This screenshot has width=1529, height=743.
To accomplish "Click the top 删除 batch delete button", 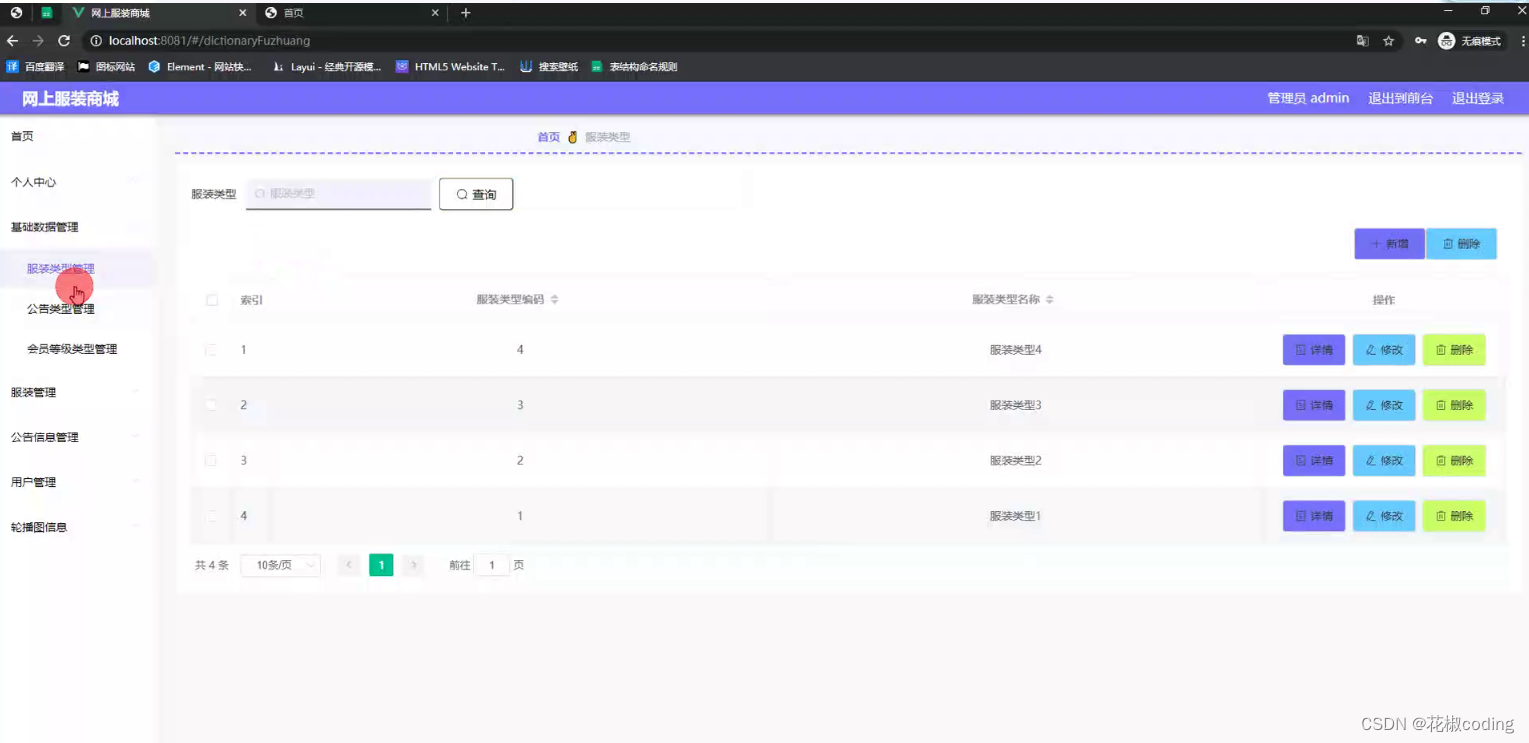I will tap(1461, 244).
